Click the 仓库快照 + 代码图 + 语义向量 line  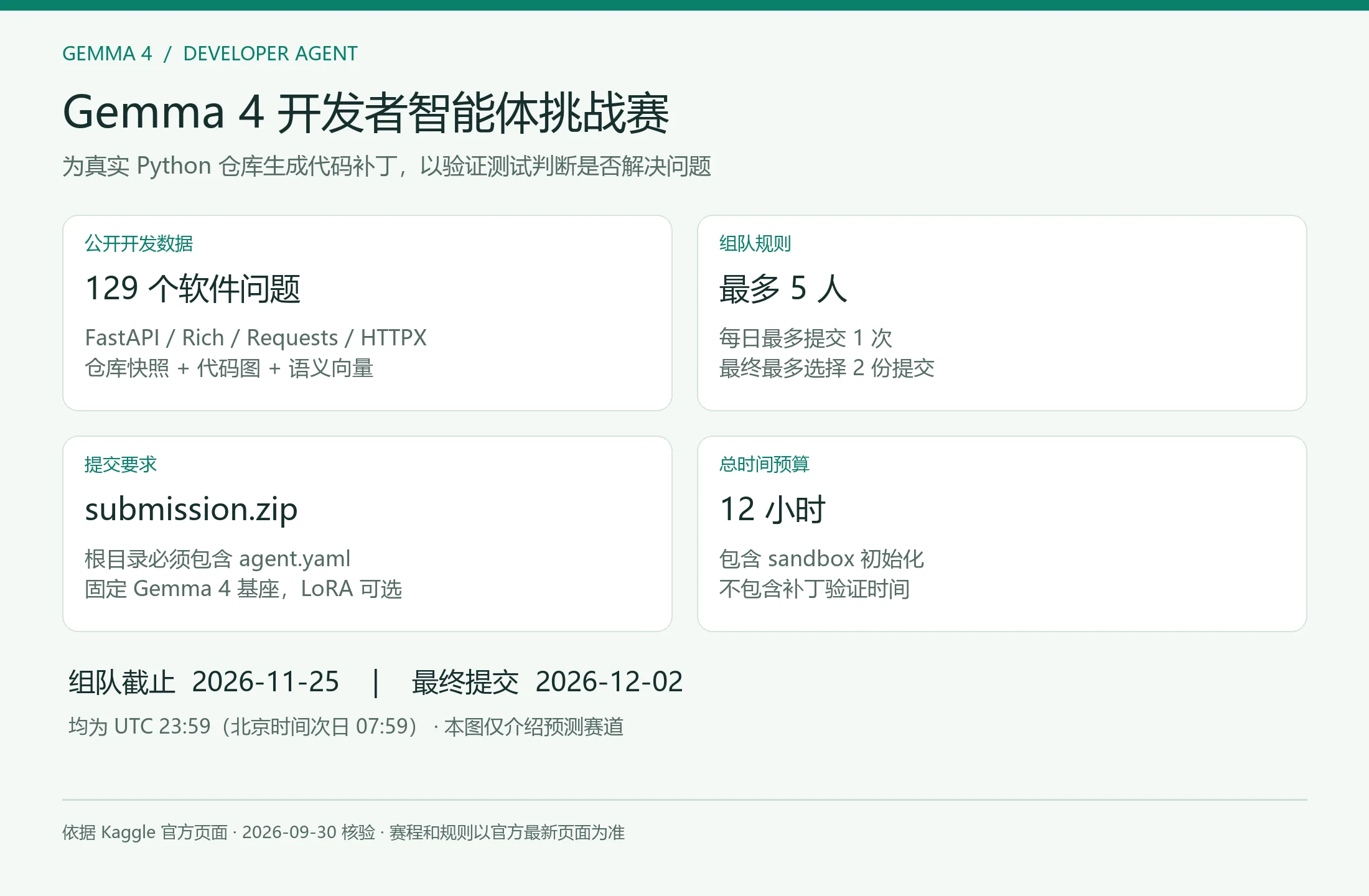(x=229, y=368)
